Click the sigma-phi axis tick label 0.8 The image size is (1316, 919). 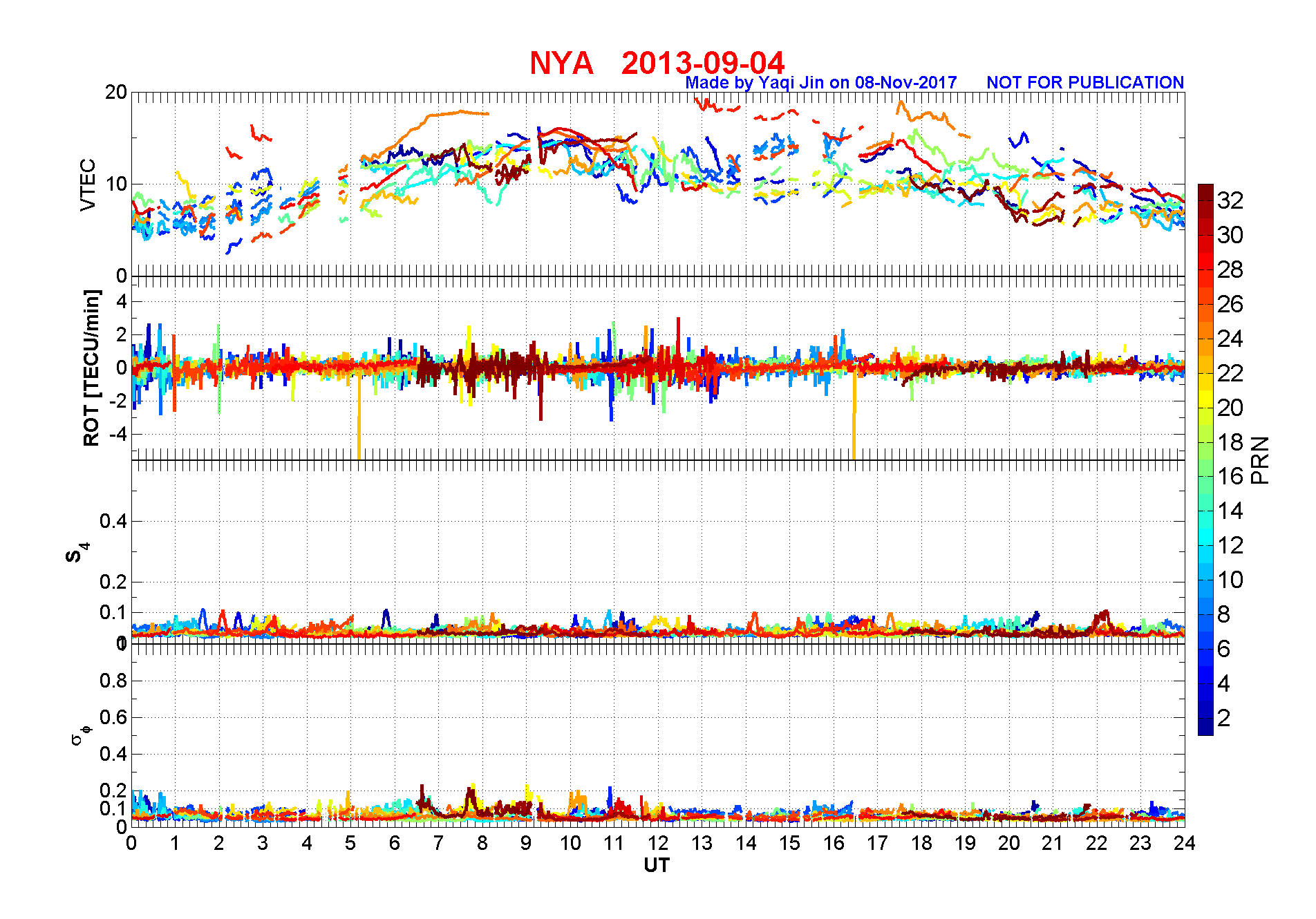tap(113, 681)
